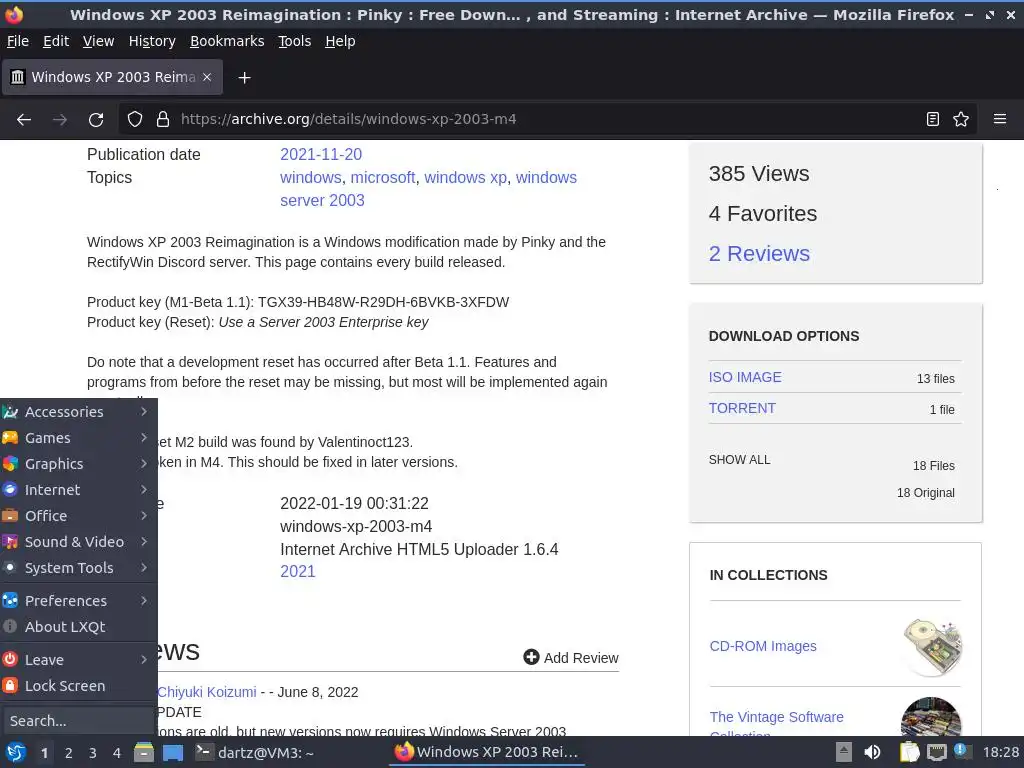Bookmark this page with the star icon
This screenshot has width=1024, height=768.
point(961,120)
